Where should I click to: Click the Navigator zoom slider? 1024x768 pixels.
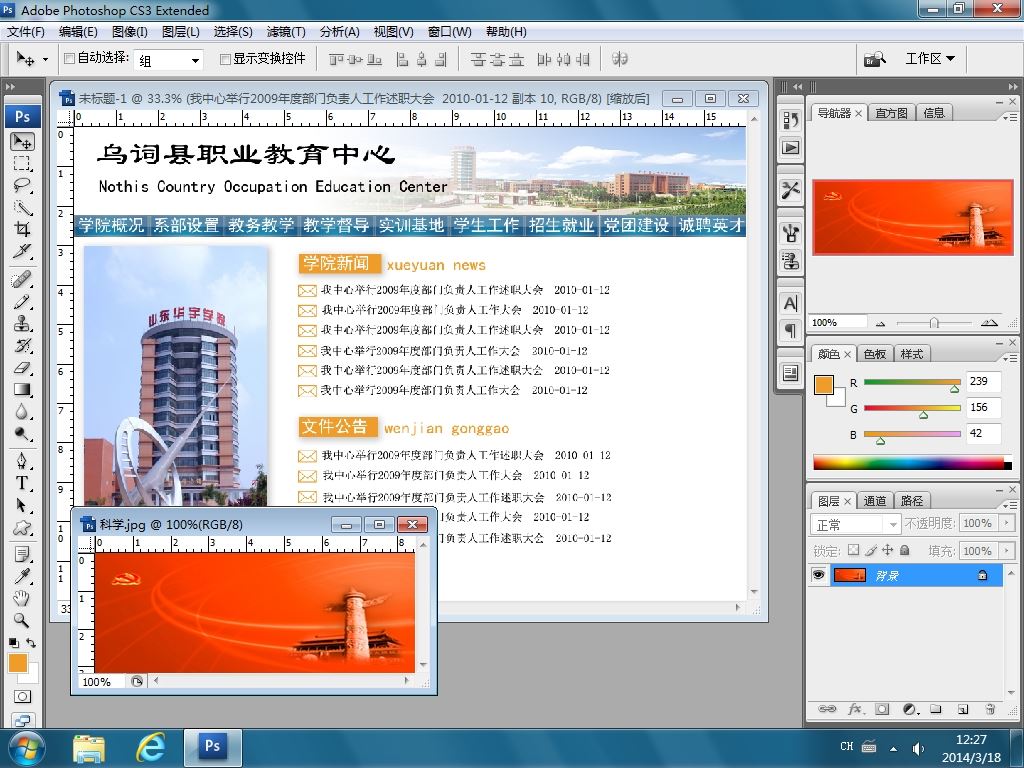[934, 323]
